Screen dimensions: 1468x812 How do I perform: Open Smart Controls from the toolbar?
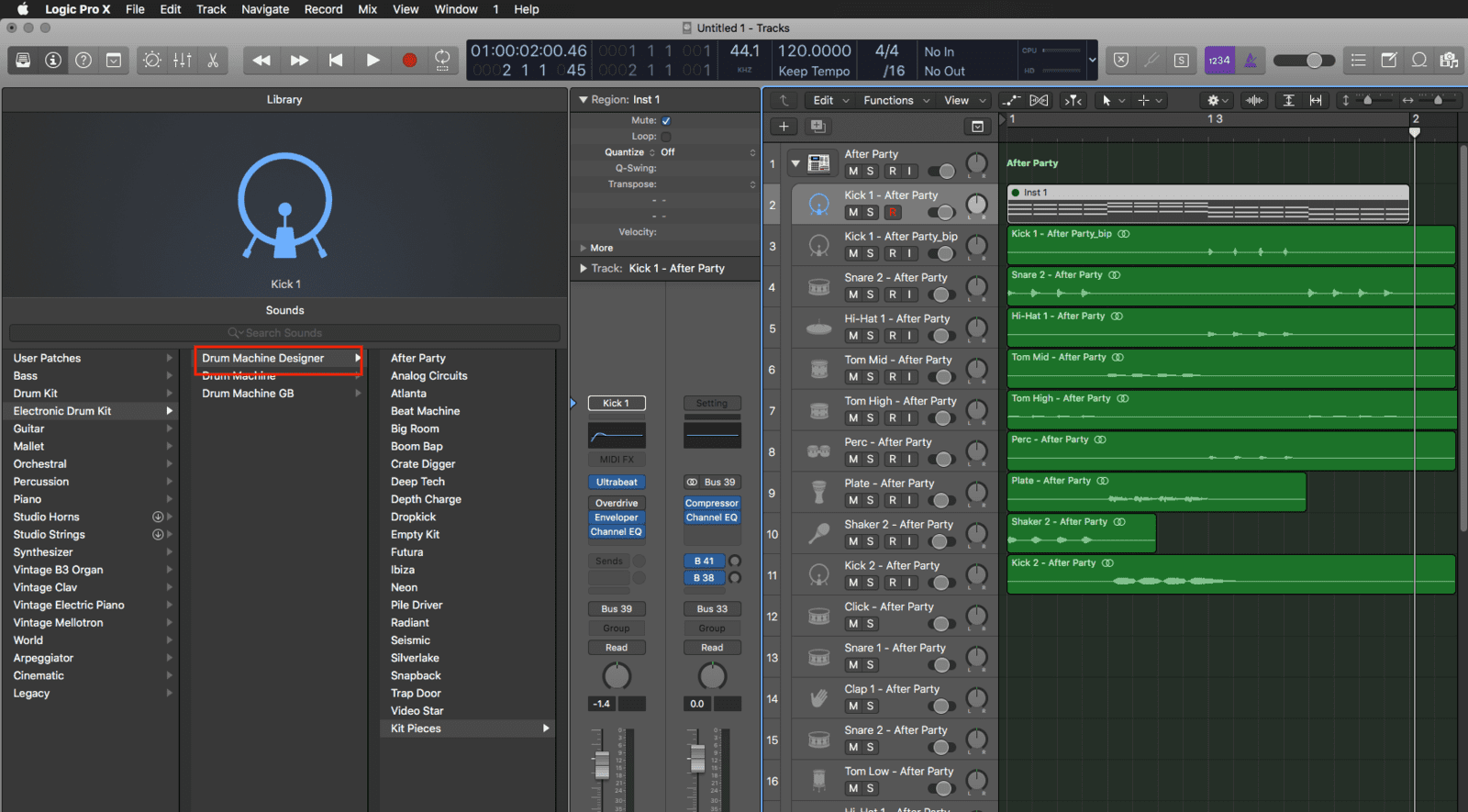152,61
